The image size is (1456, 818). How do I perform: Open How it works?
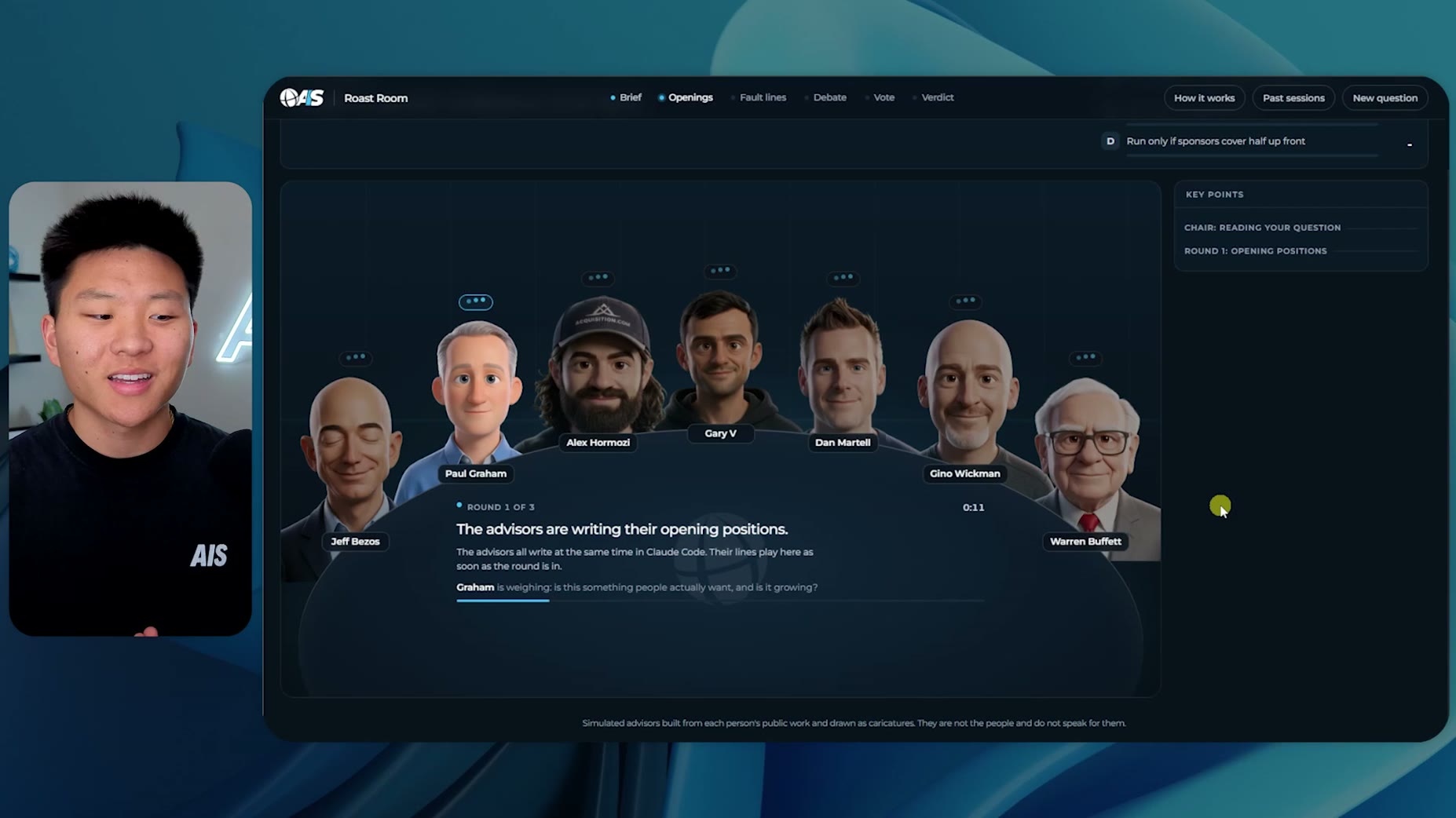1204,98
